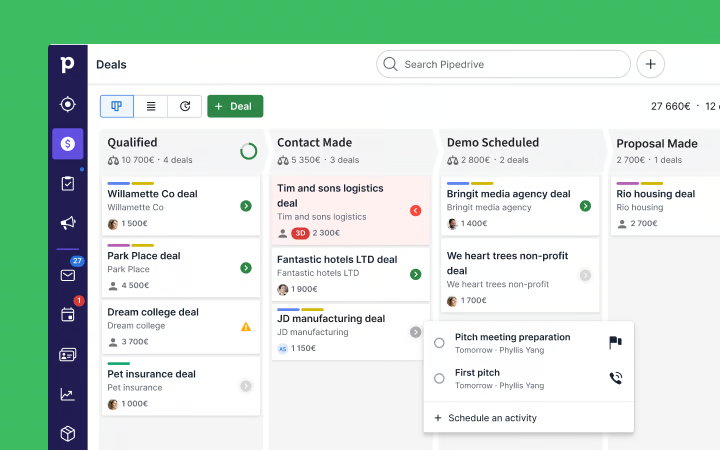The width and height of the screenshot is (720, 450).
Task: Click the 27 660€ pipeline total
Action: coord(670,107)
